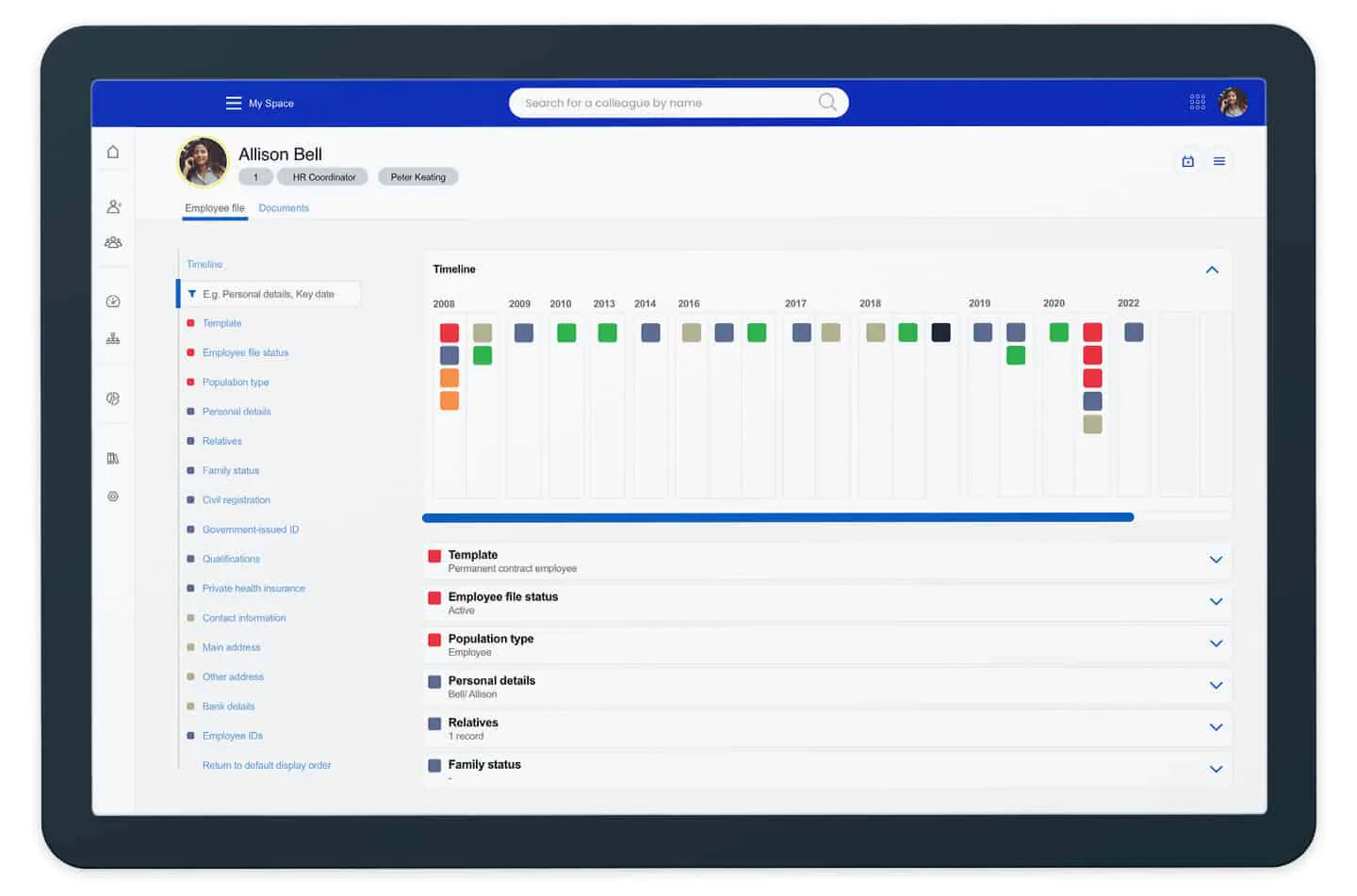Select the Employee file tab
1357x896 pixels.
pos(214,208)
